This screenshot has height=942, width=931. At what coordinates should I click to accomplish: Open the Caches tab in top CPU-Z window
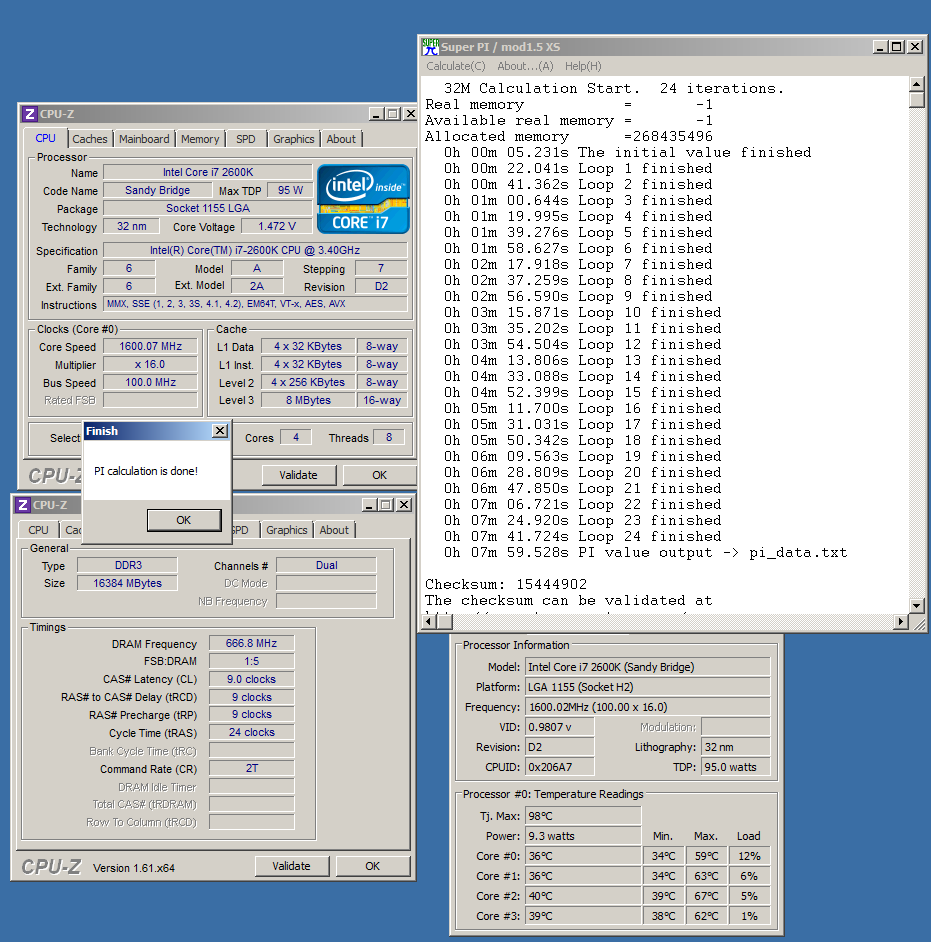[x=89, y=139]
